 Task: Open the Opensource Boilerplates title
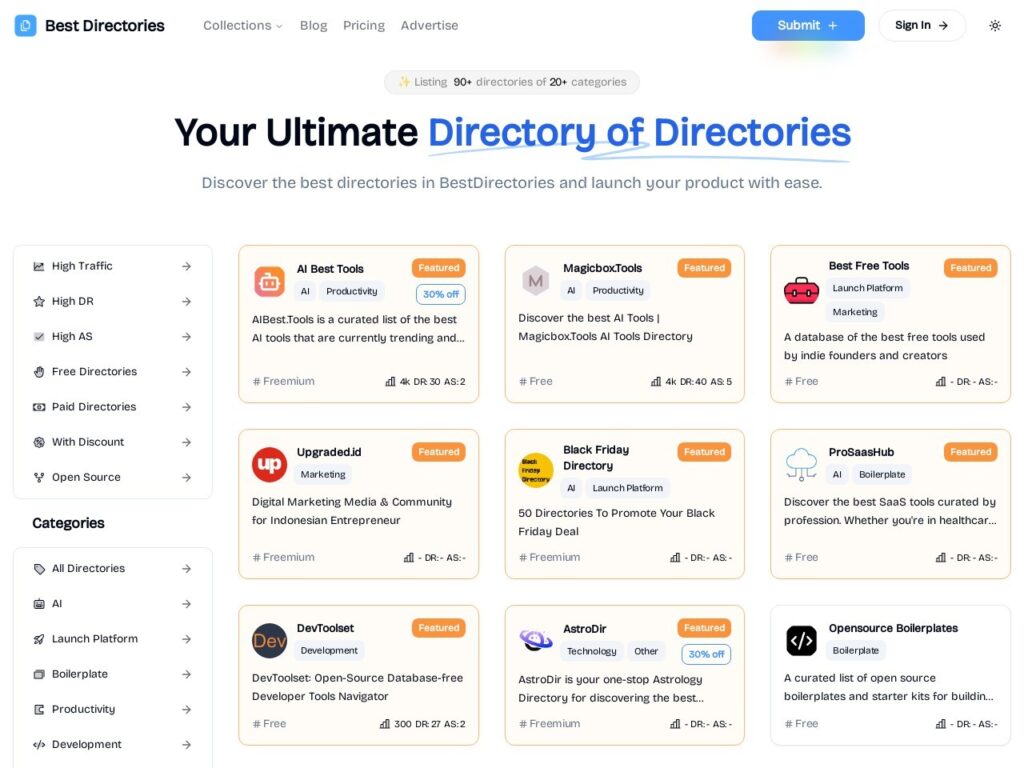893,628
